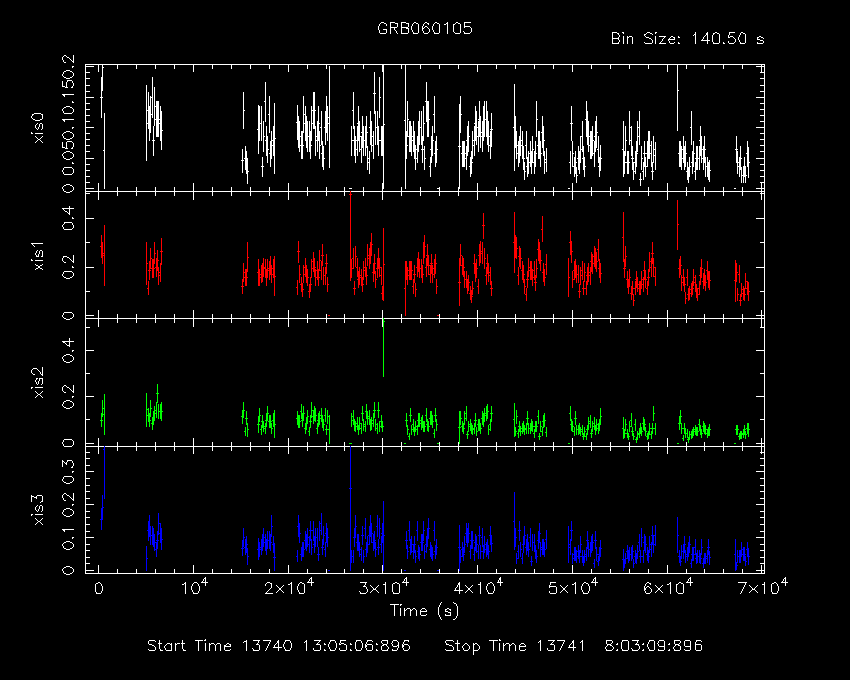Click the x-axis tick label 7×10^4
This screenshot has height=680, width=850.
click(x=763, y=587)
